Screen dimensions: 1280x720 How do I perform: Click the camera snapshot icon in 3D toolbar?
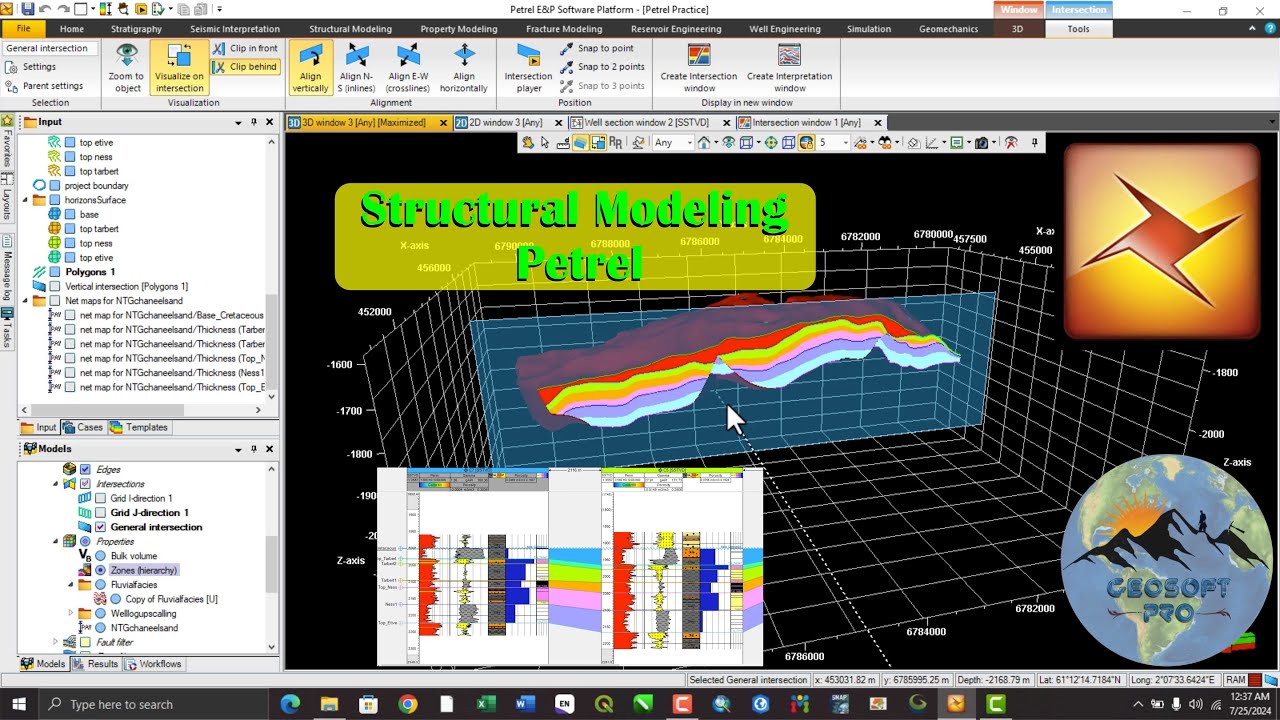981,143
